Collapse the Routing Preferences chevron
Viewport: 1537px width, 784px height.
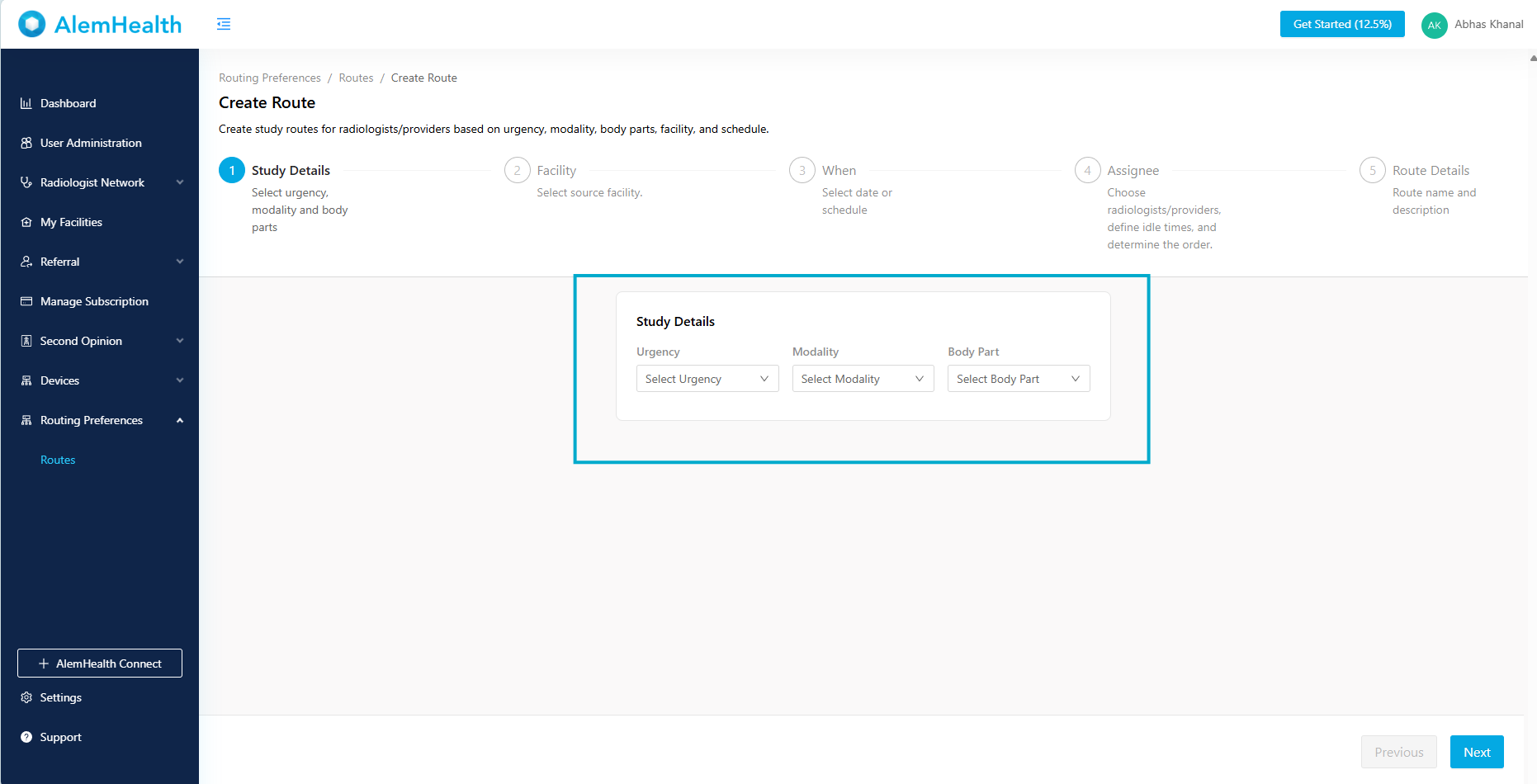[180, 420]
